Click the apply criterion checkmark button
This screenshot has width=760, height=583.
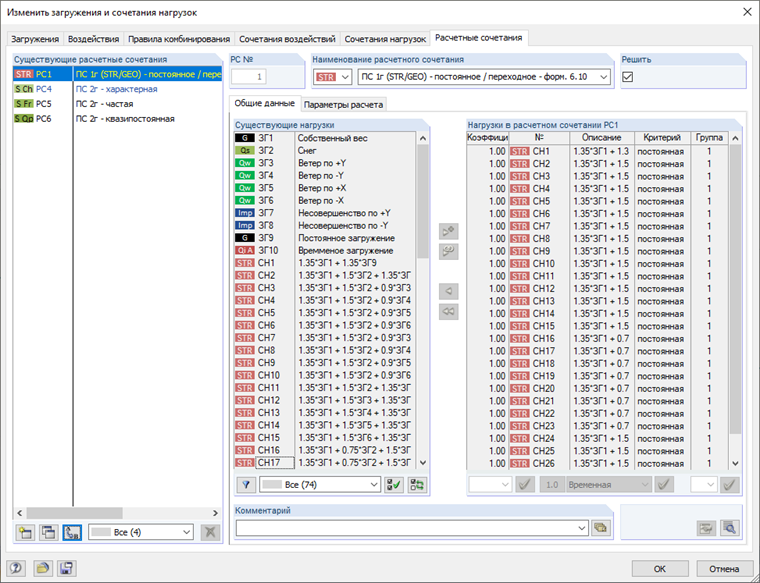click(664, 484)
